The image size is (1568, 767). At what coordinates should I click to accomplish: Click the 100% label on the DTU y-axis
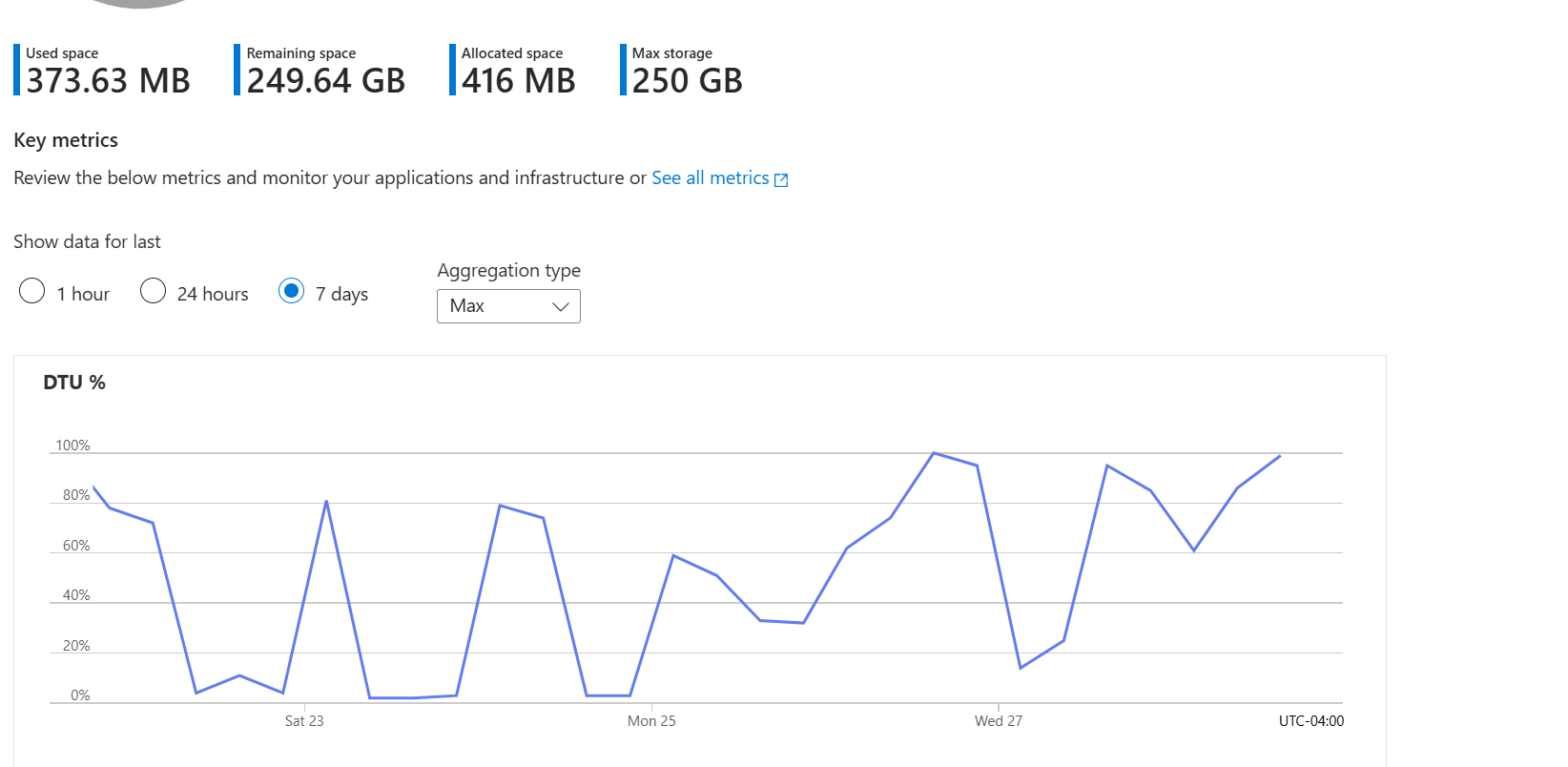pyautogui.click(x=72, y=446)
